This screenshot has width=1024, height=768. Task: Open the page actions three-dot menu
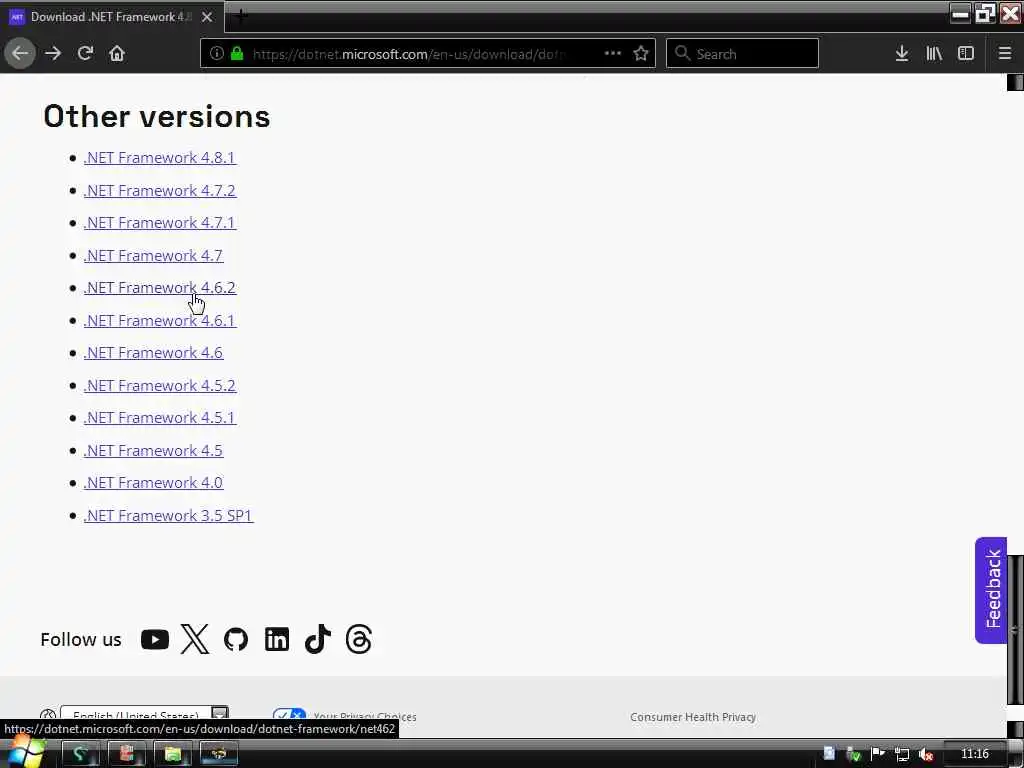click(x=613, y=54)
